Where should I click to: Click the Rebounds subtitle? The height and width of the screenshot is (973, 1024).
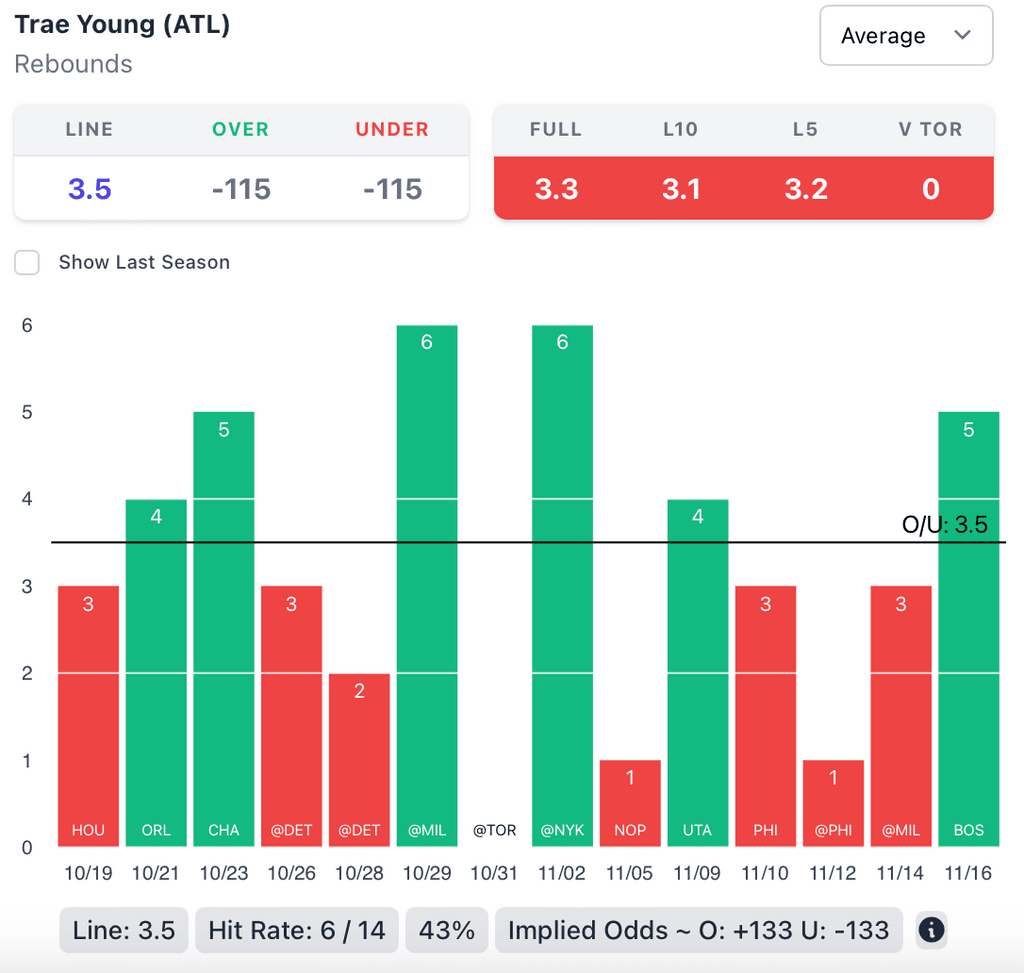73,64
